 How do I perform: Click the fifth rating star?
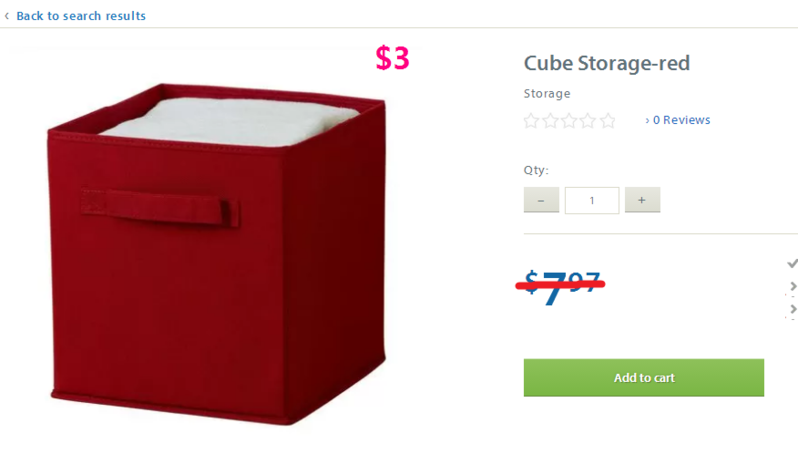(608, 121)
